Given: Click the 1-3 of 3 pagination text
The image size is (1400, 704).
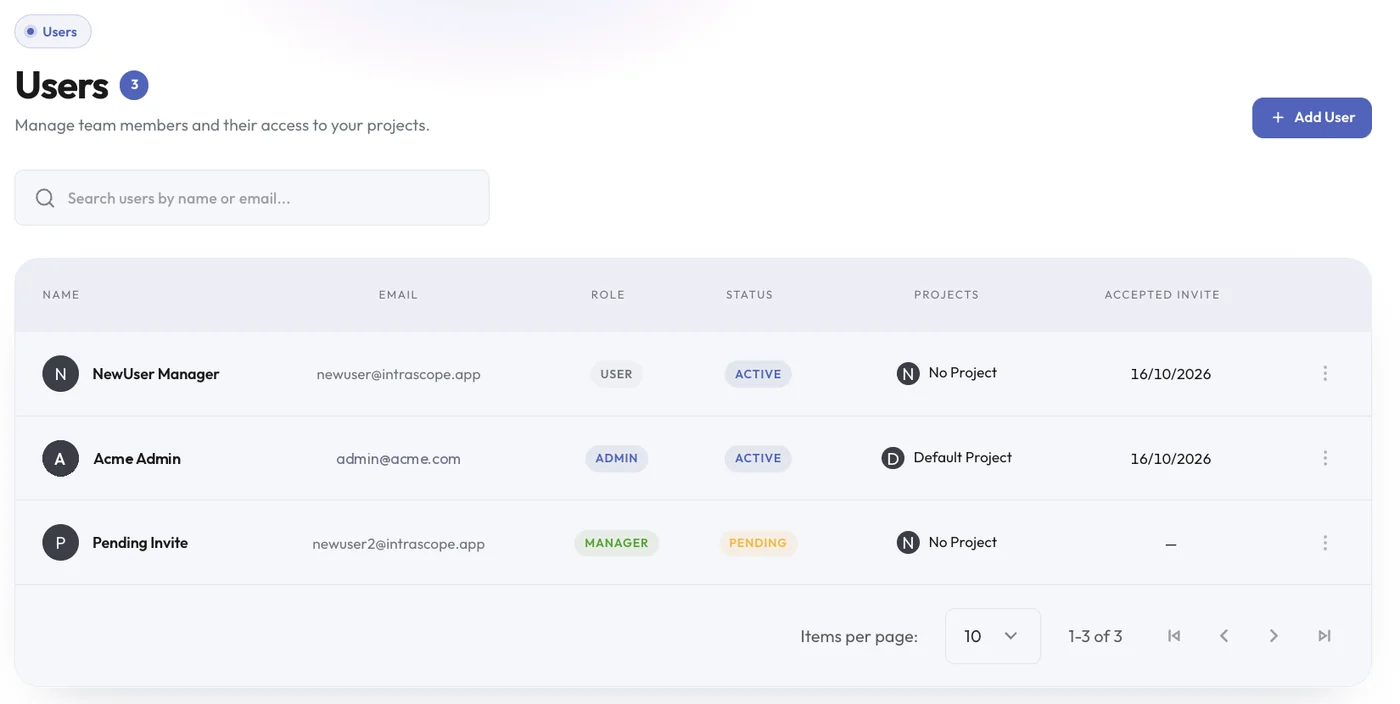Looking at the screenshot, I should [1095, 636].
